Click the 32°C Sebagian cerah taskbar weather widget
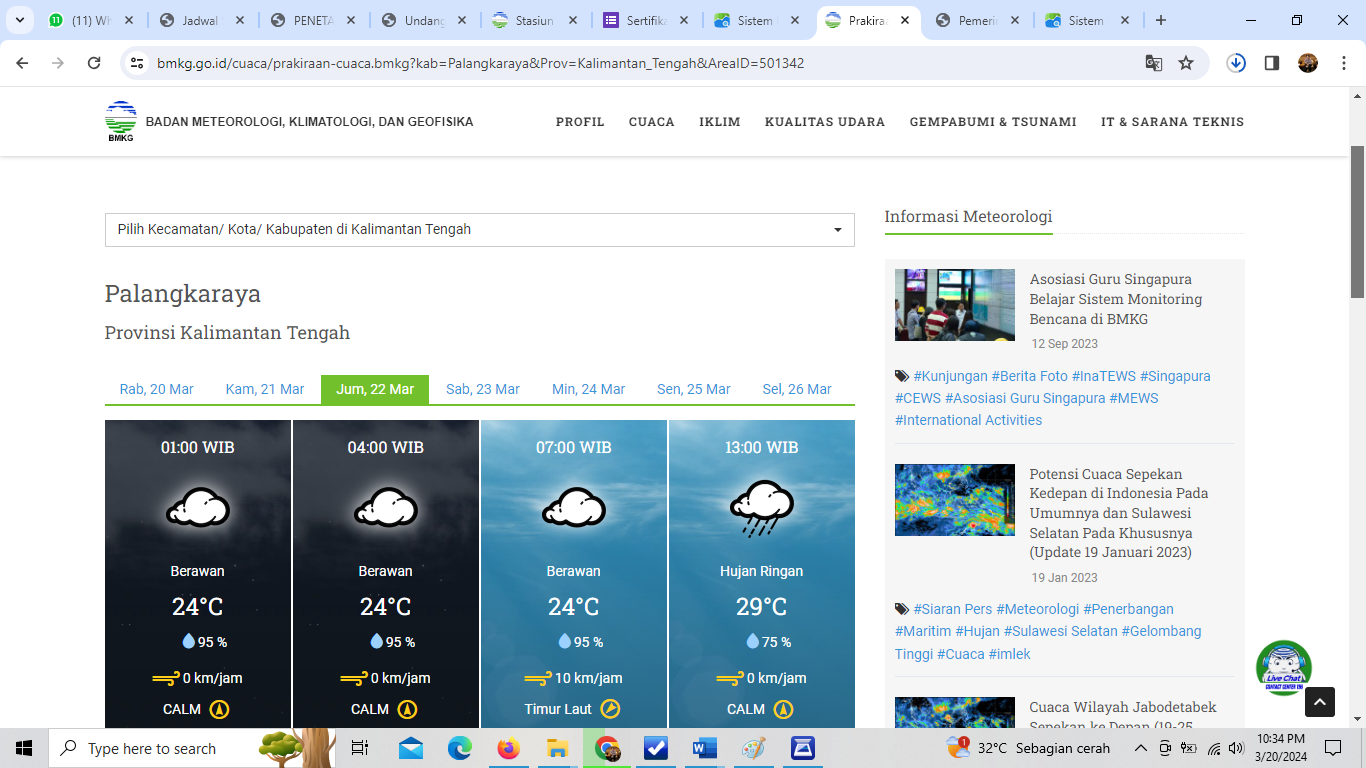 coord(1028,748)
